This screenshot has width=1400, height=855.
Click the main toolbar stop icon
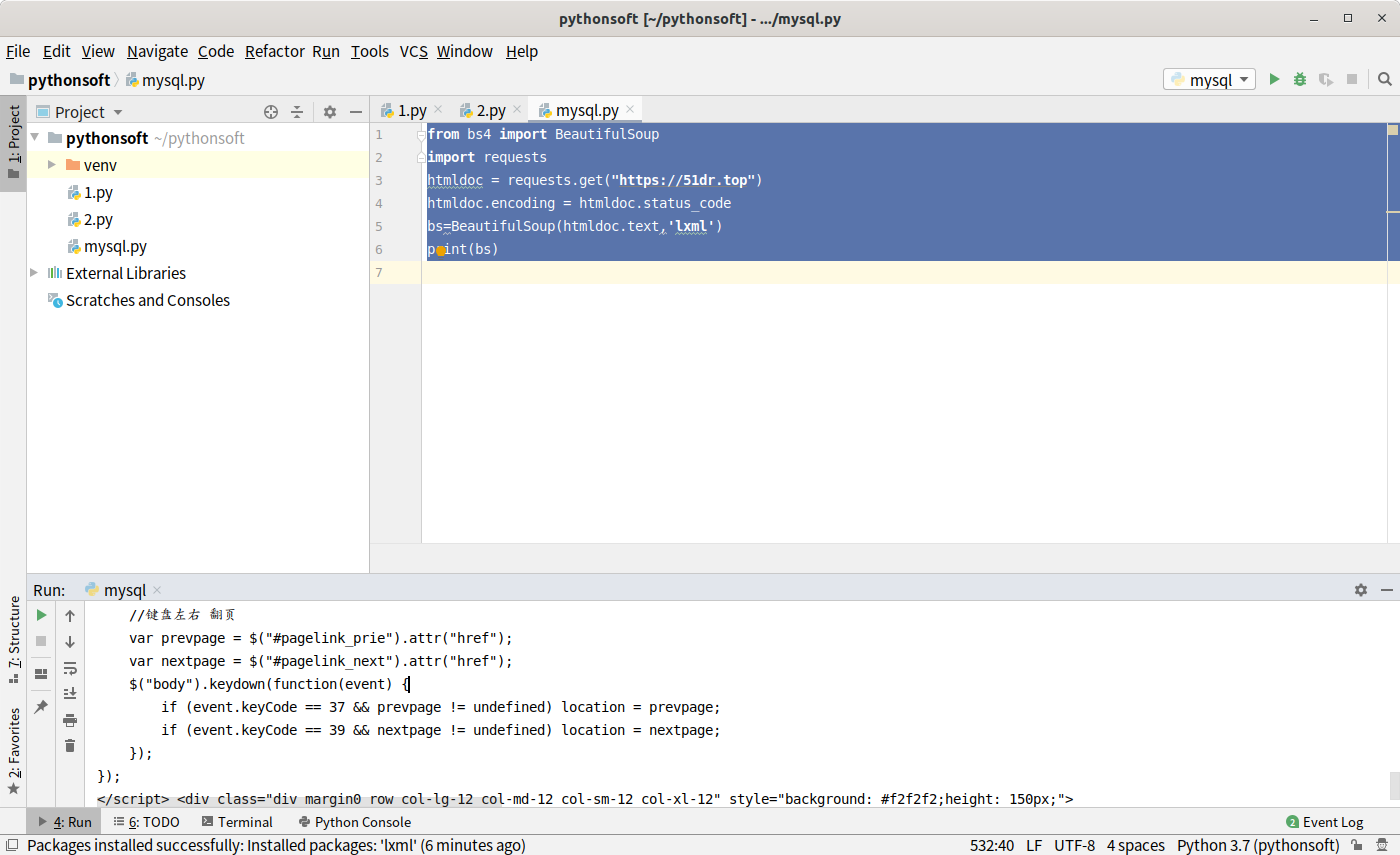pos(1352,79)
